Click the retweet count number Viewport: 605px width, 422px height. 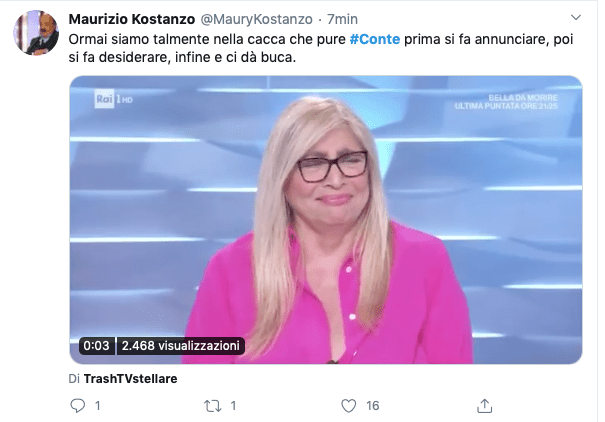(x=233, y=406)
